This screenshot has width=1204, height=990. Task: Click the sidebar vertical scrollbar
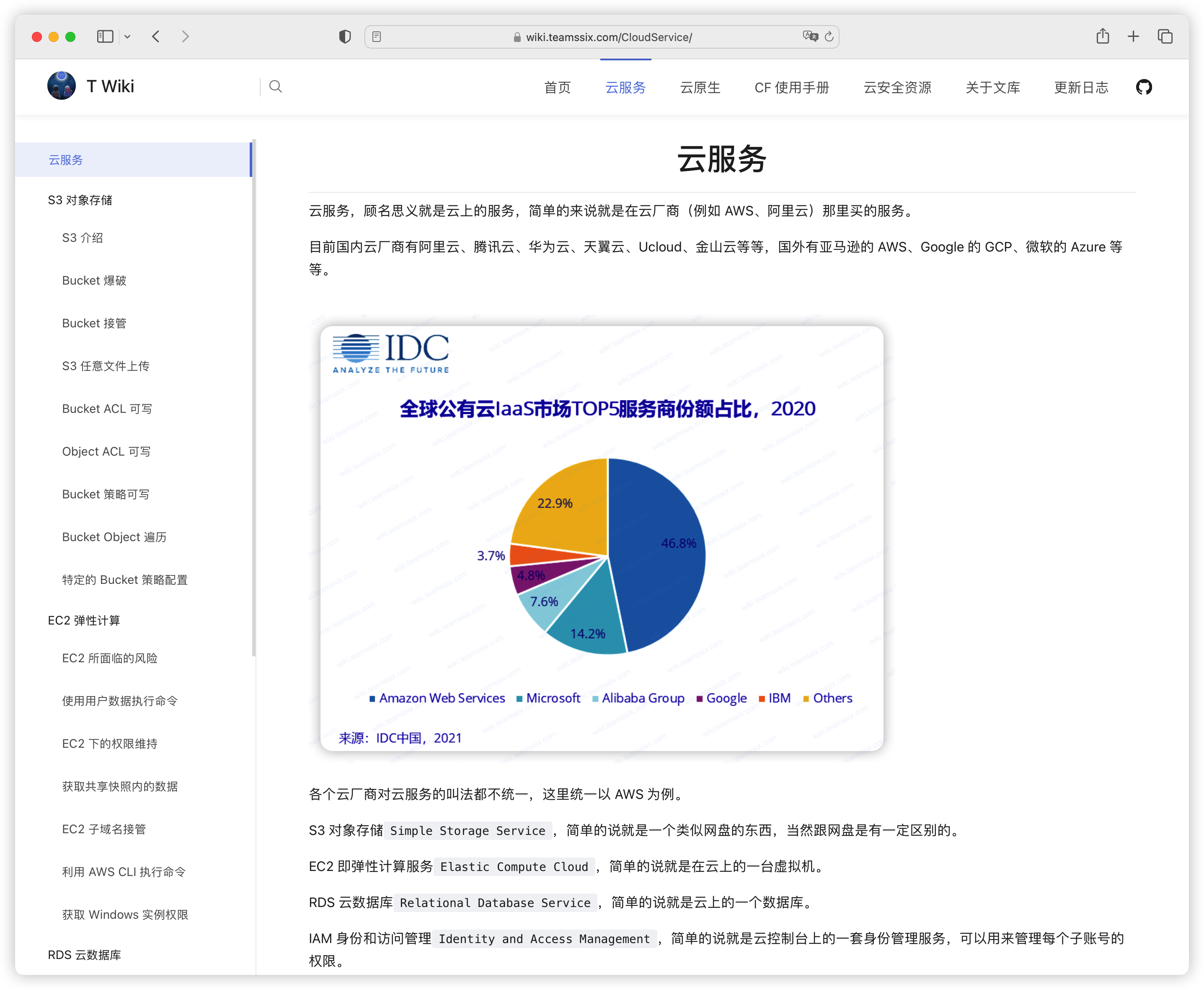click(254, 399)
